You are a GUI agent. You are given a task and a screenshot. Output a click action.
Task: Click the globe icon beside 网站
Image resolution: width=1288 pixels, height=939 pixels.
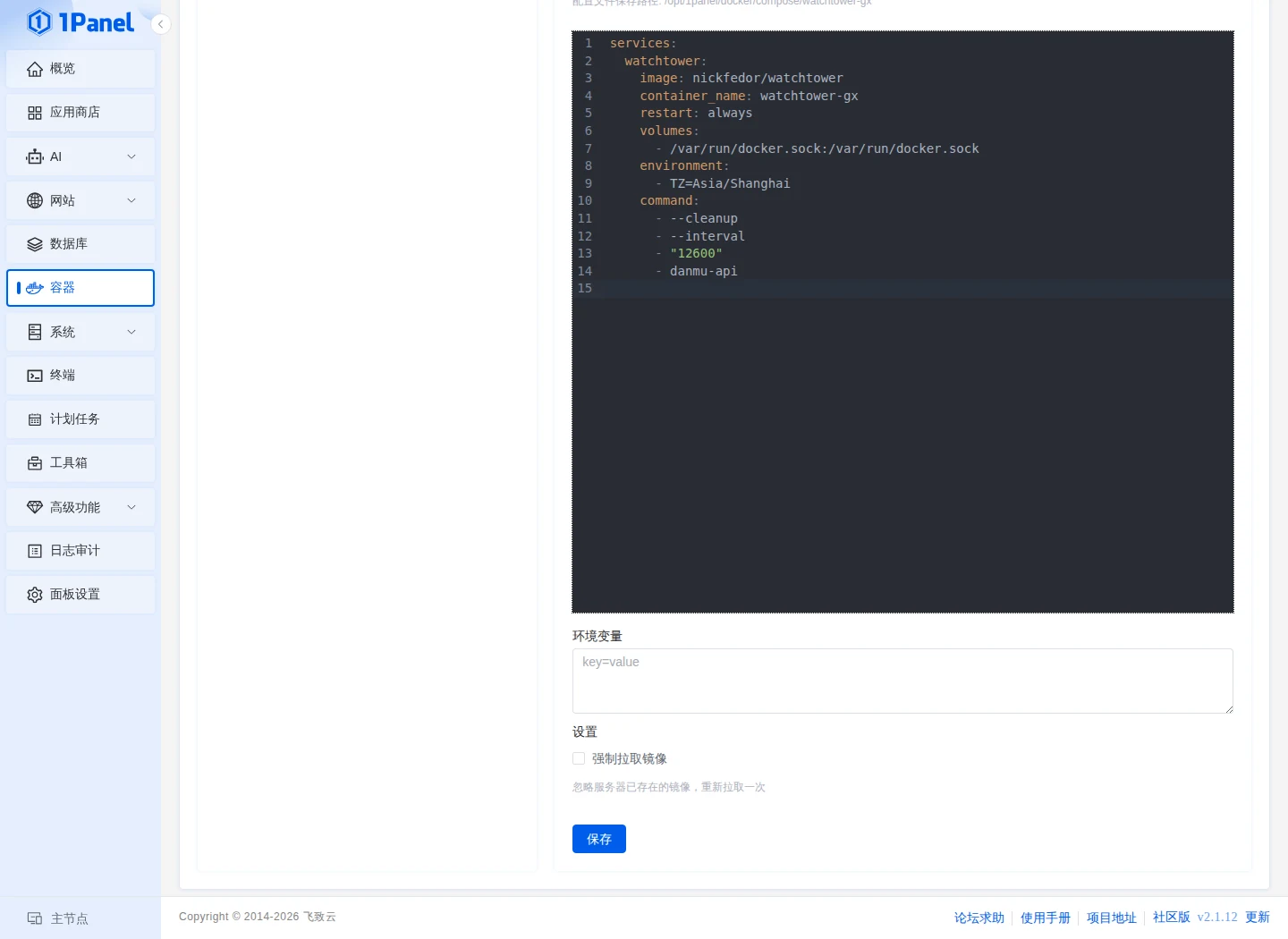click(35, 200)
